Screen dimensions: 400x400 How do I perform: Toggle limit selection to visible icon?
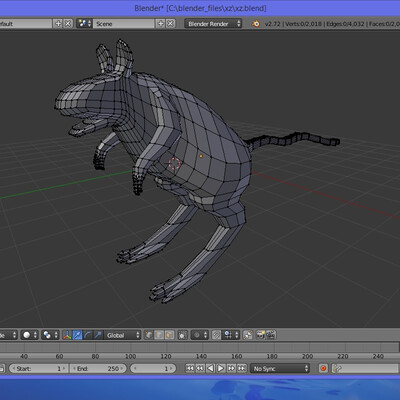tap(182, 335)
